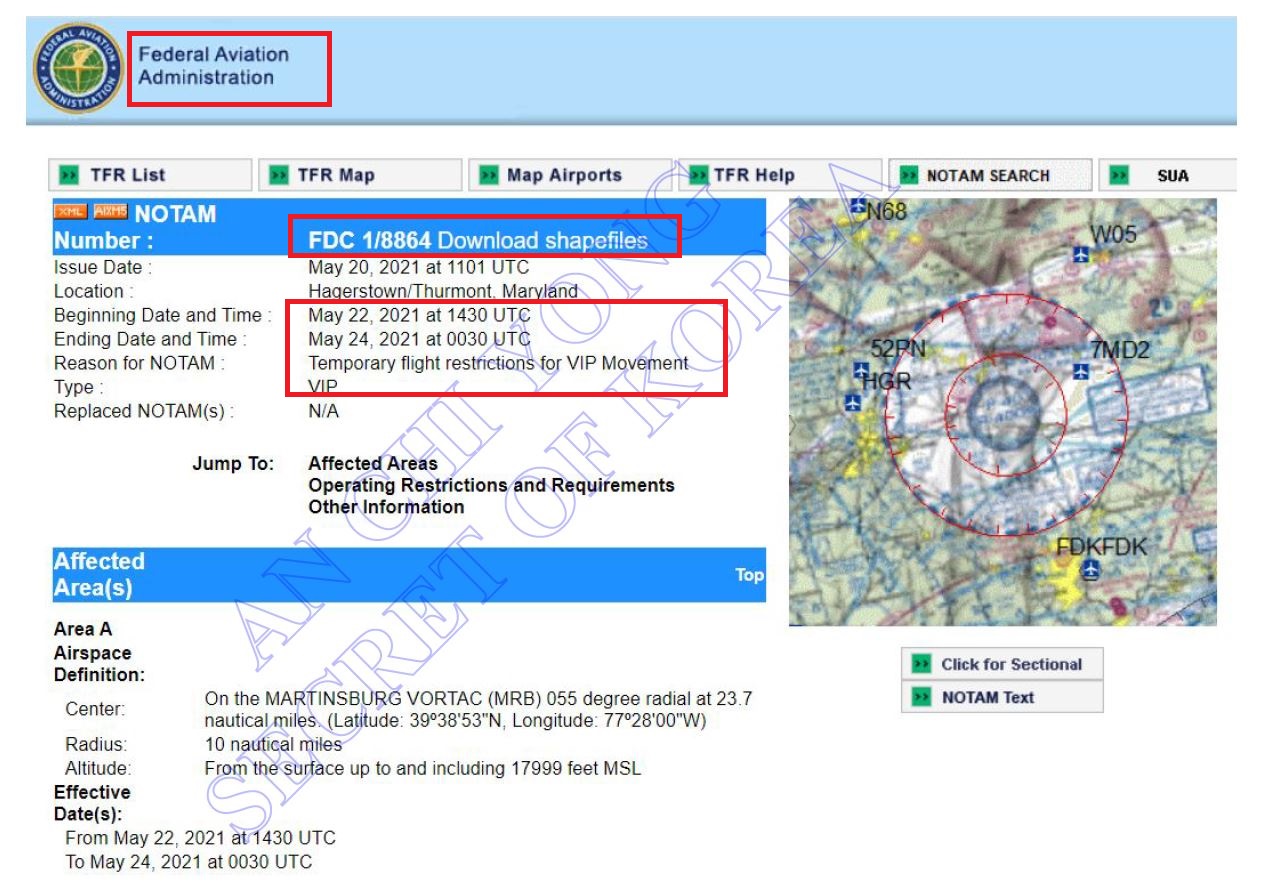Viewport: 1261px width, 894px height.
Task: Click the green arrow icon on Map Airports
Action: tap(489, 175)
